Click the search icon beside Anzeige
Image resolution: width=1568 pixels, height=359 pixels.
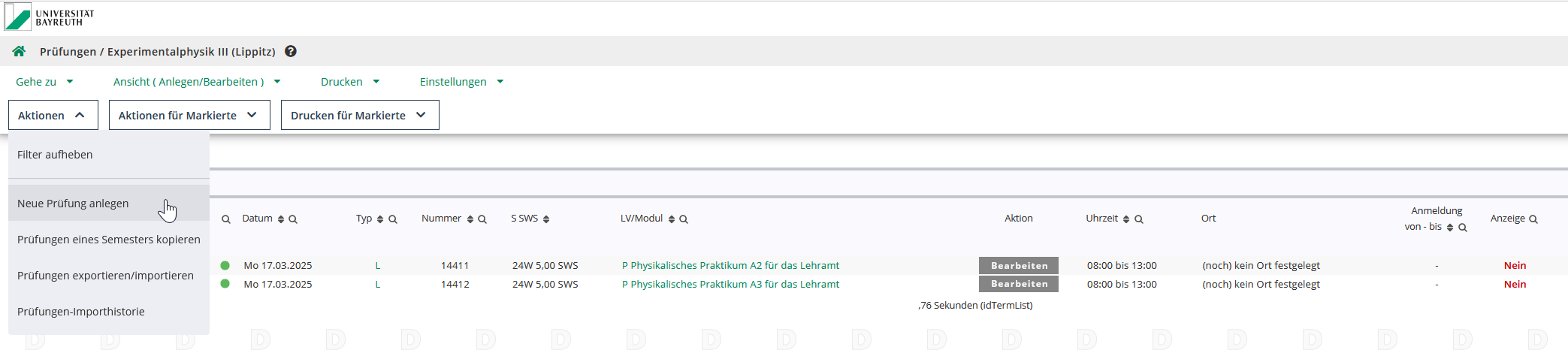point(1533,219)
